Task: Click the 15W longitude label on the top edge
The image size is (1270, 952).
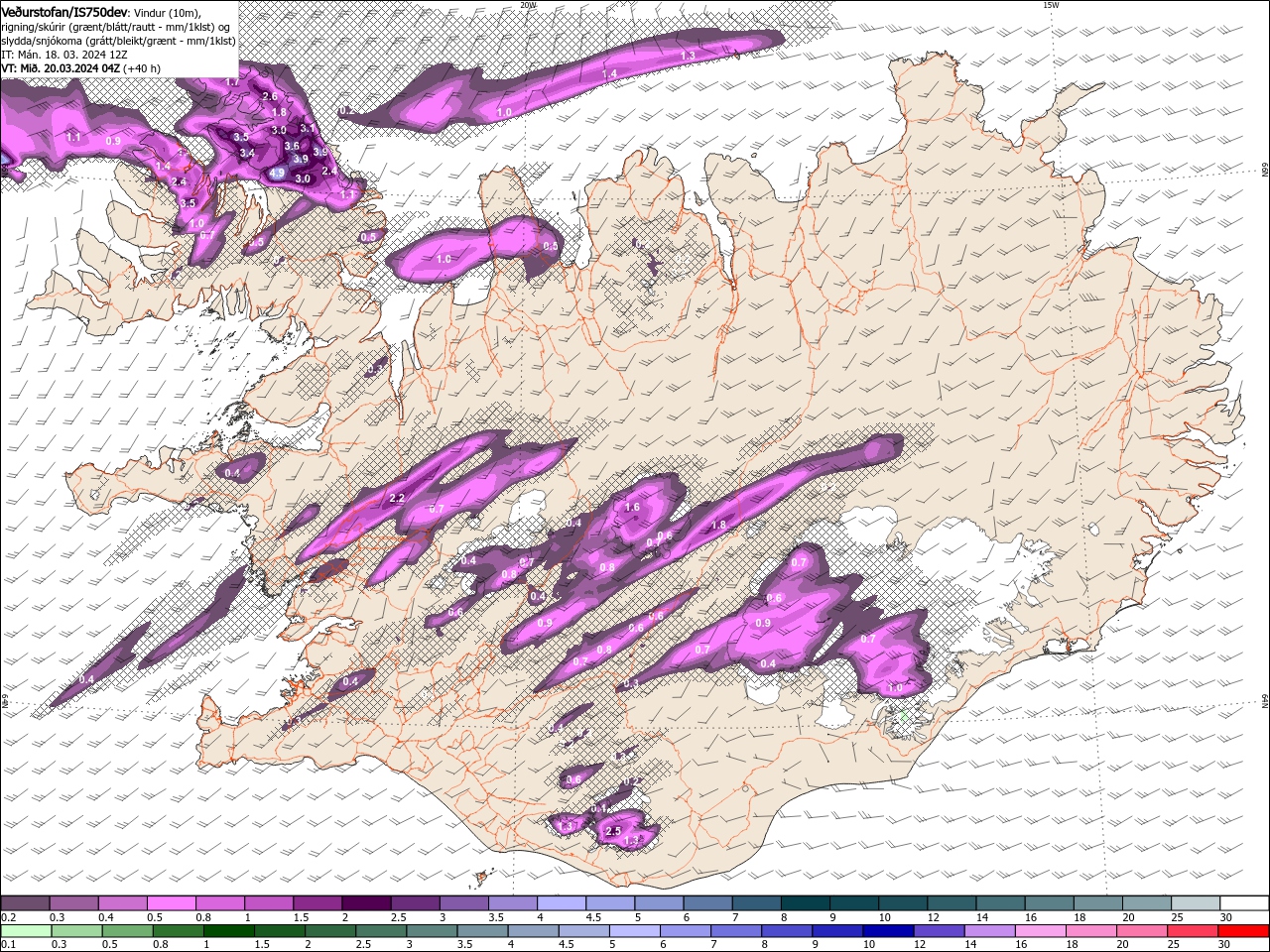Action: click(1051, 5)
